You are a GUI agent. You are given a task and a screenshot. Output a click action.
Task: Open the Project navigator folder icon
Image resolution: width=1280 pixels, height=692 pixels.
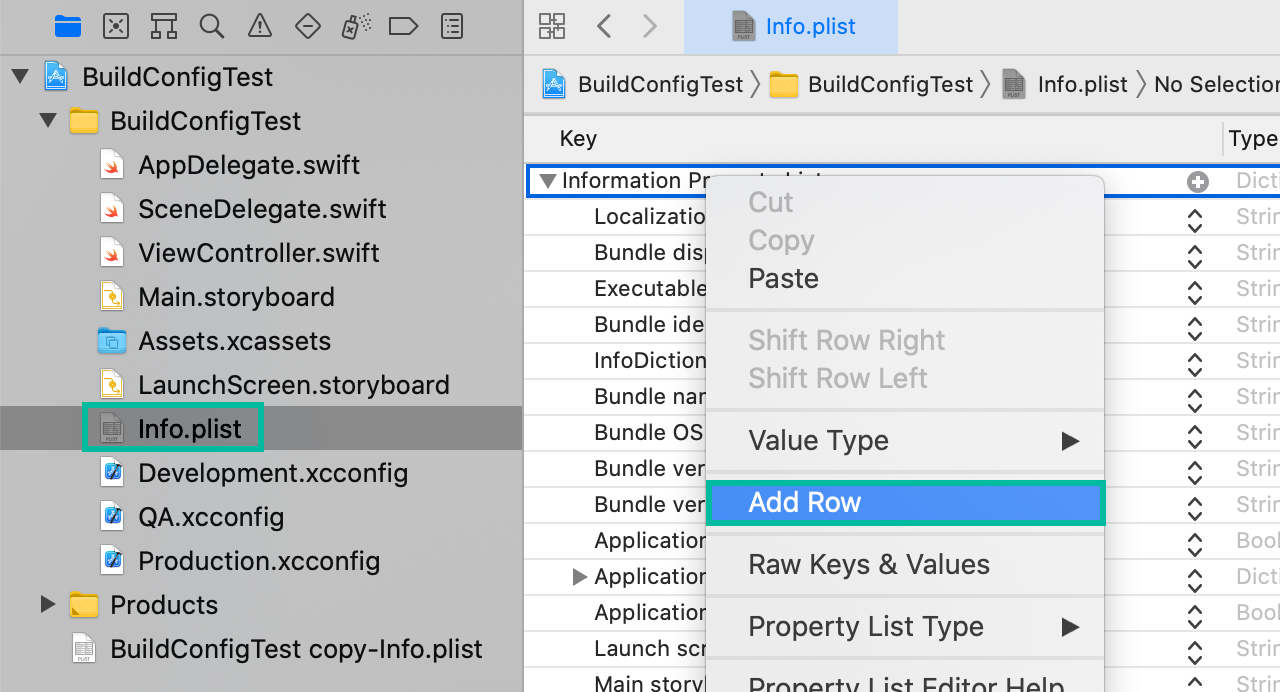click(x=68, y=26)
